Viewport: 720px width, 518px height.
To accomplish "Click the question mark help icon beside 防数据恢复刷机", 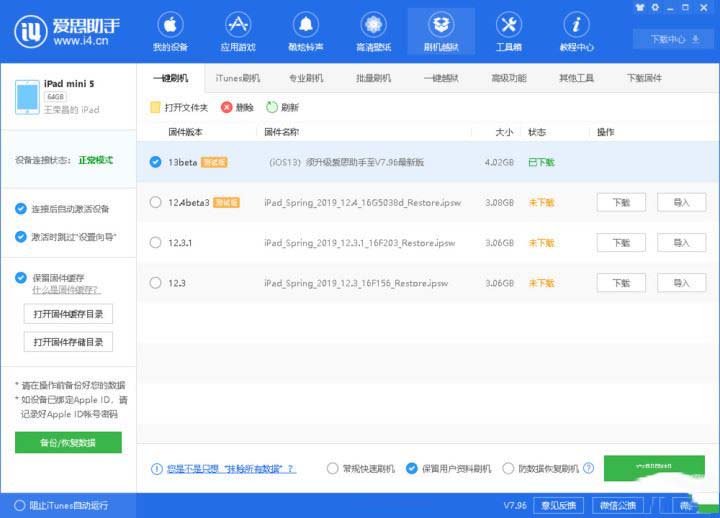I will coord(588,468).
